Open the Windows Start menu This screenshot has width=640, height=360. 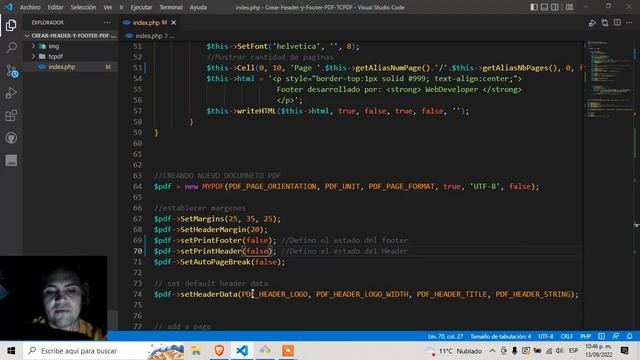point(11,351)
